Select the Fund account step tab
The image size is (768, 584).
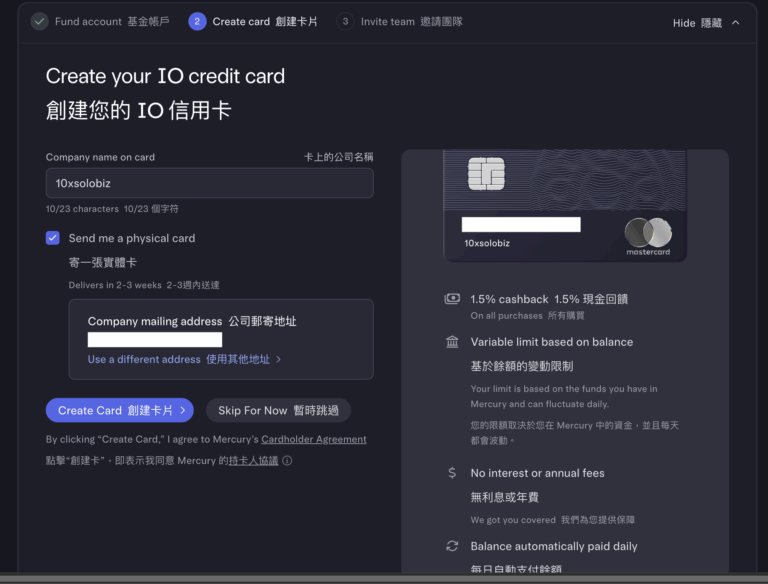click(x=98, y=21)
